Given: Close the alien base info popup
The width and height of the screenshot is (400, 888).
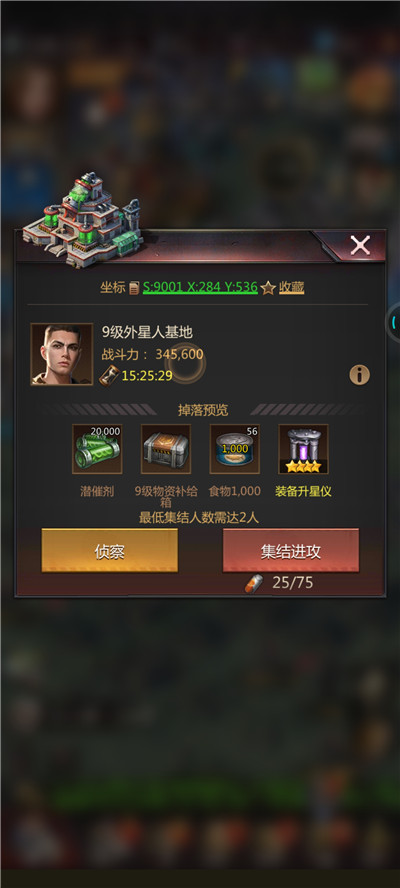Looking at the screenshot, I should 360,245.
